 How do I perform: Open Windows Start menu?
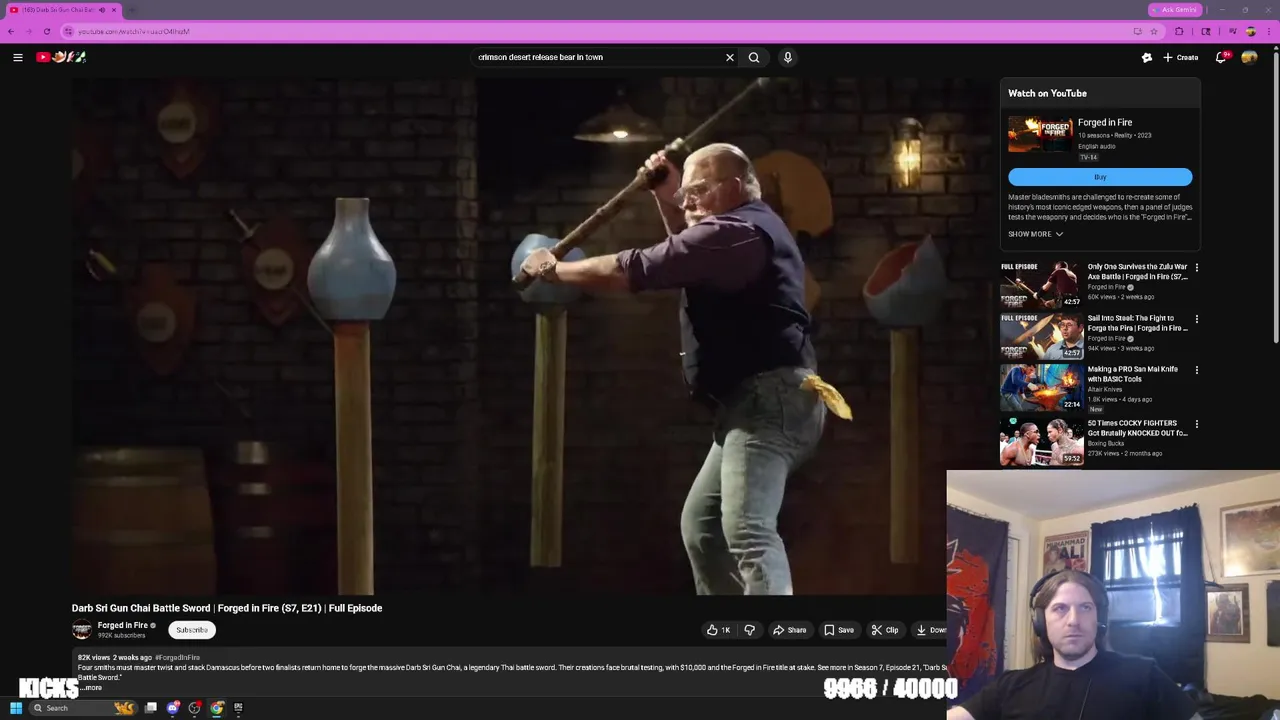pos(16,708)
